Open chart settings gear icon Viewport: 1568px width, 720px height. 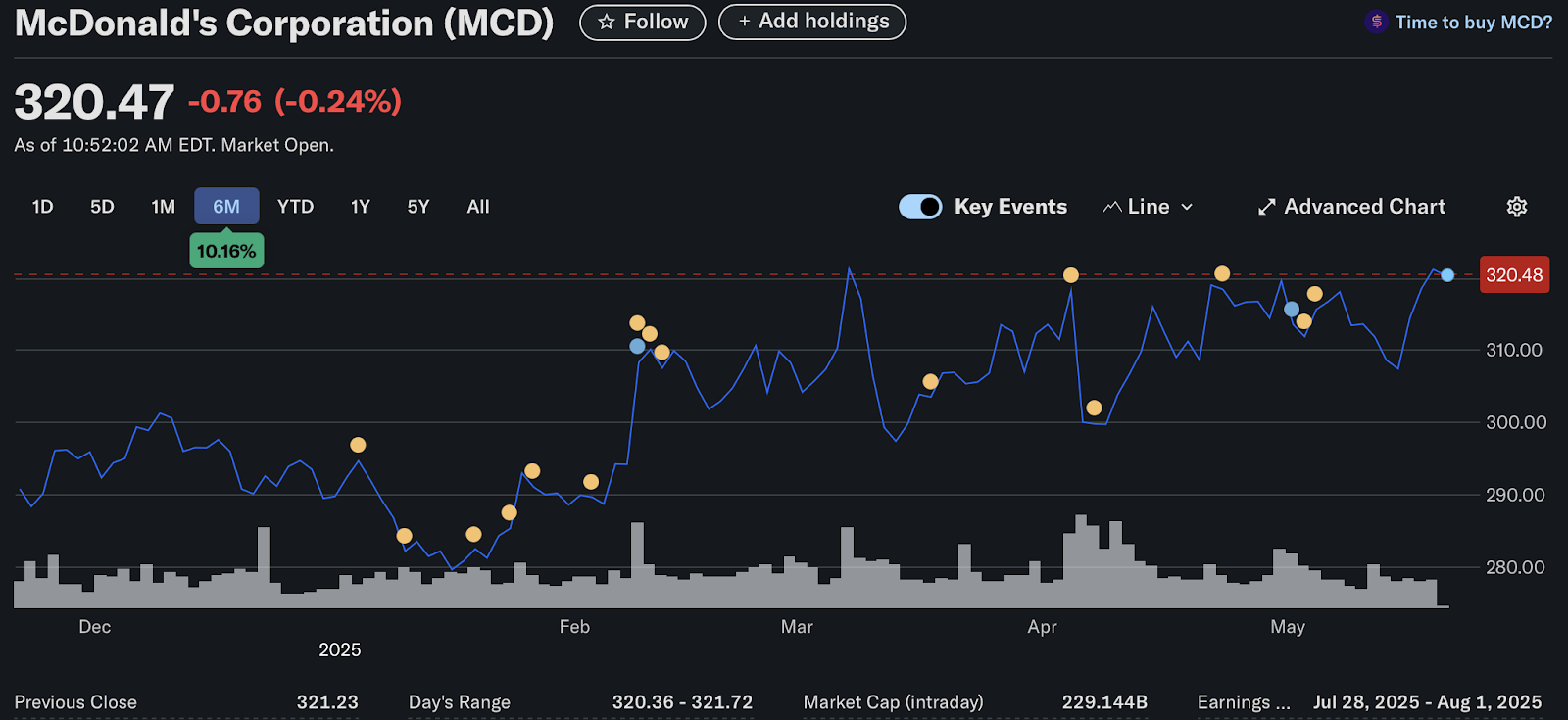(x=1517, y=207)
